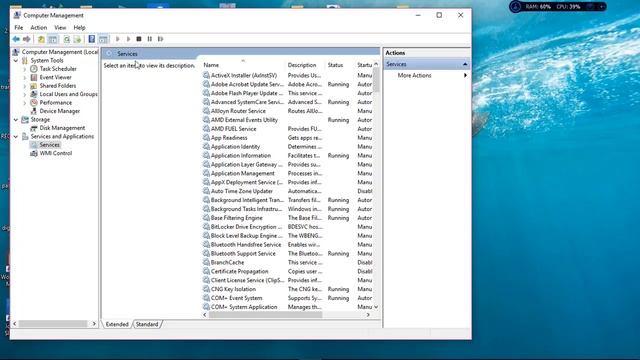Screen dimensions: 640x360
Task: Click the Back arrow toolbar icon
Action: [16, 39]
